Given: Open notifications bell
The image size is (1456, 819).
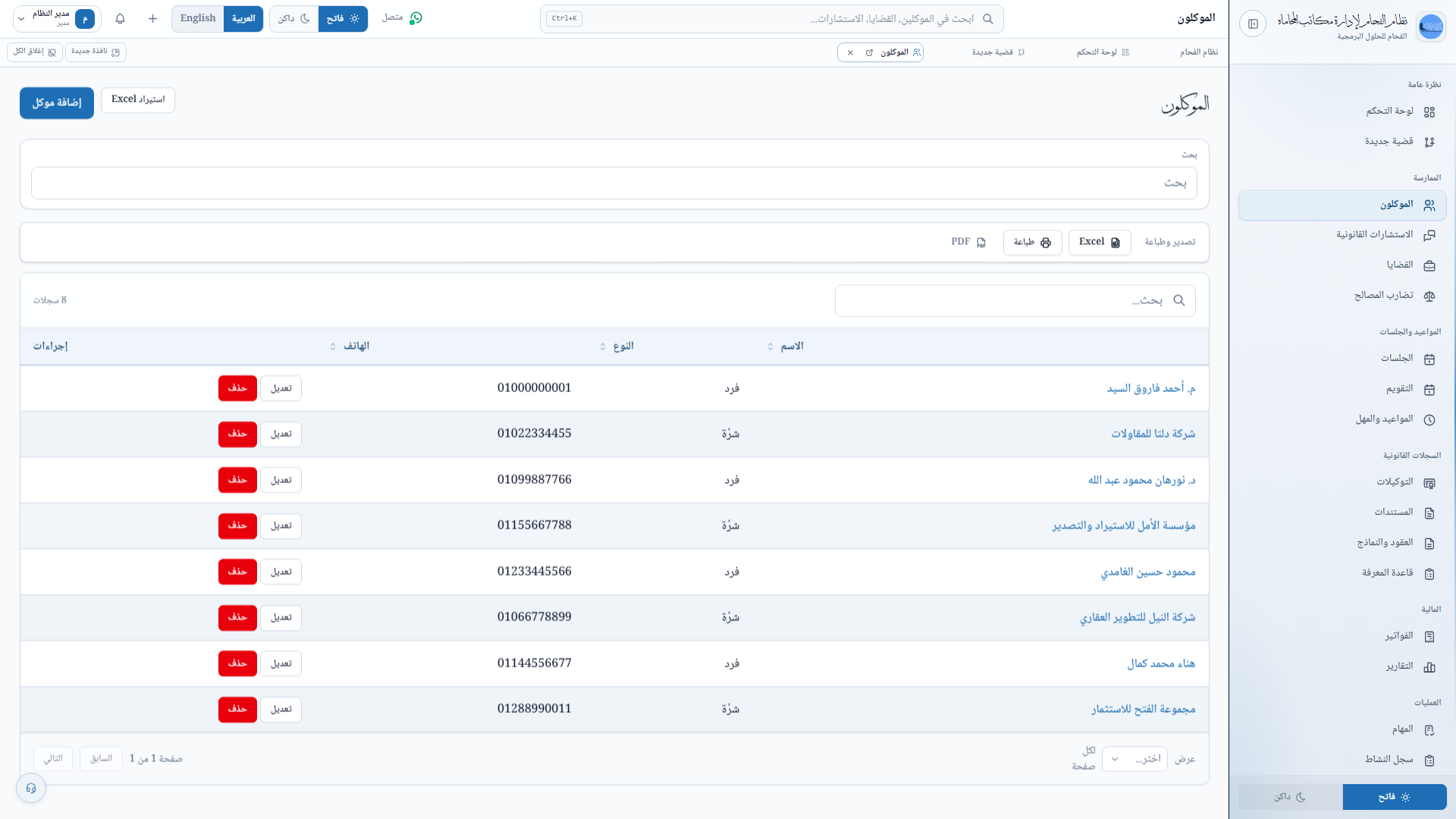Looking at the screenshot, I should coord(120,18).
